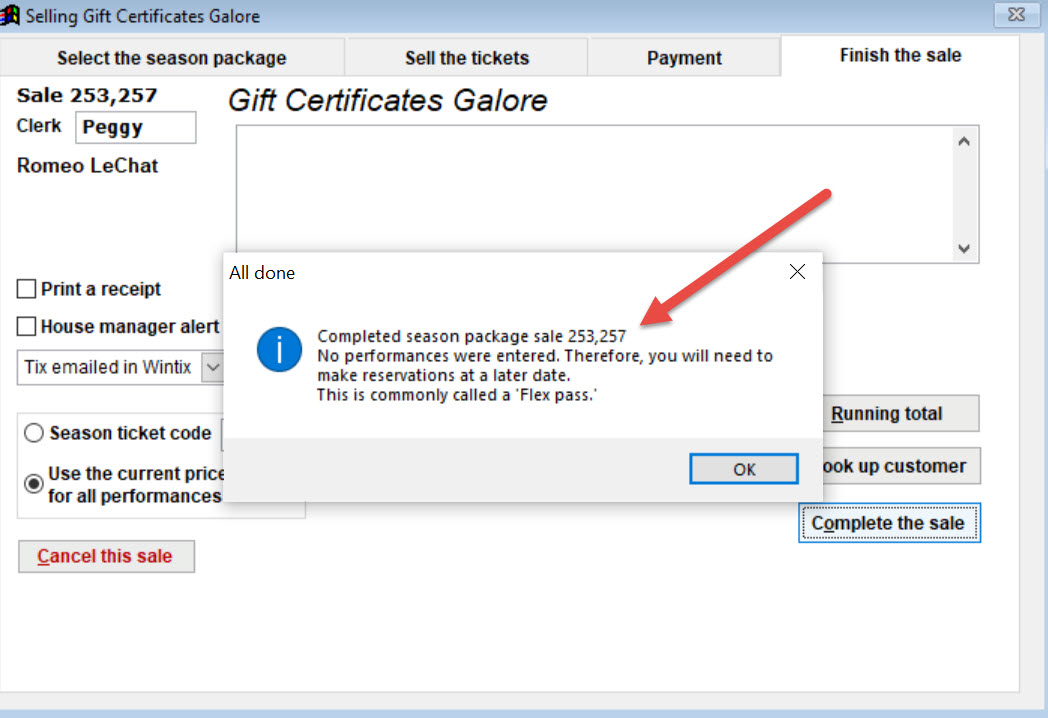1048x718 pixels.
Task: Click the Completed season package sale message
Action: click(471, 336)
